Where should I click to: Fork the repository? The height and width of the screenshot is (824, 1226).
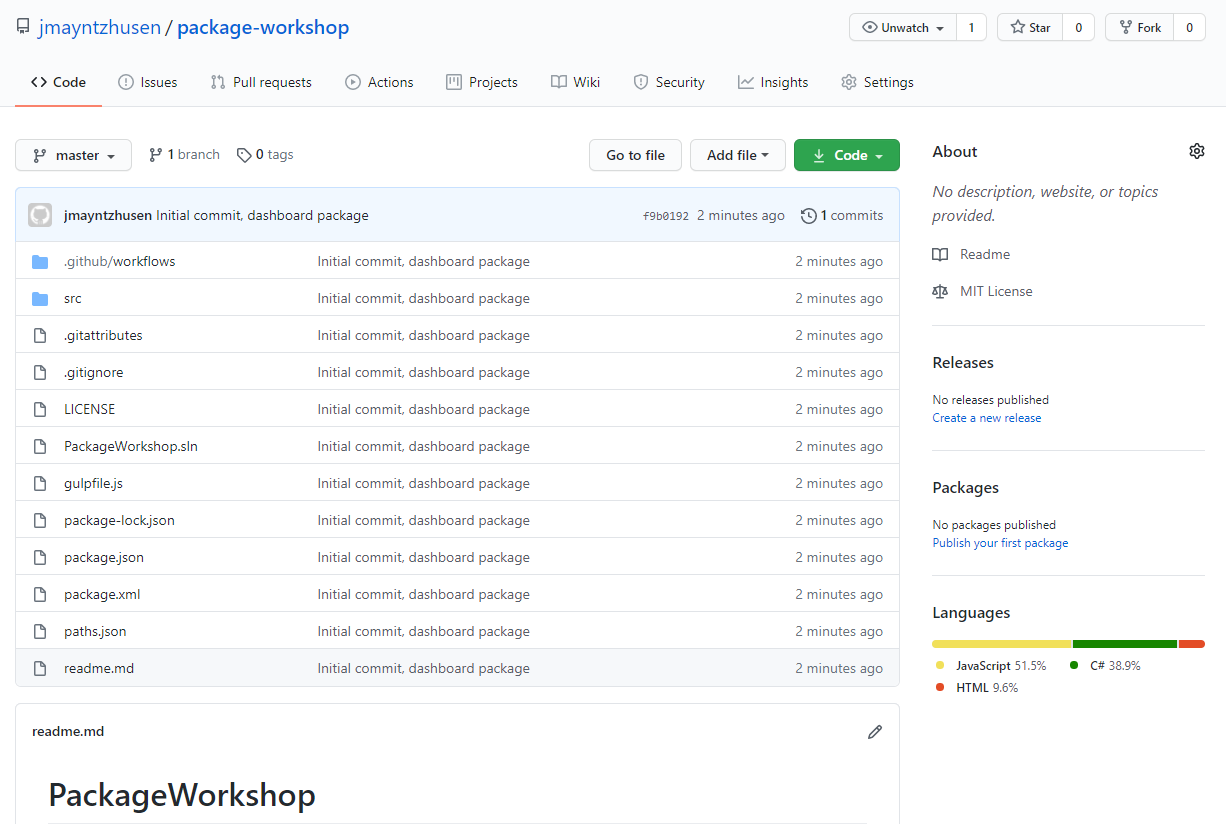[1140, 27]
